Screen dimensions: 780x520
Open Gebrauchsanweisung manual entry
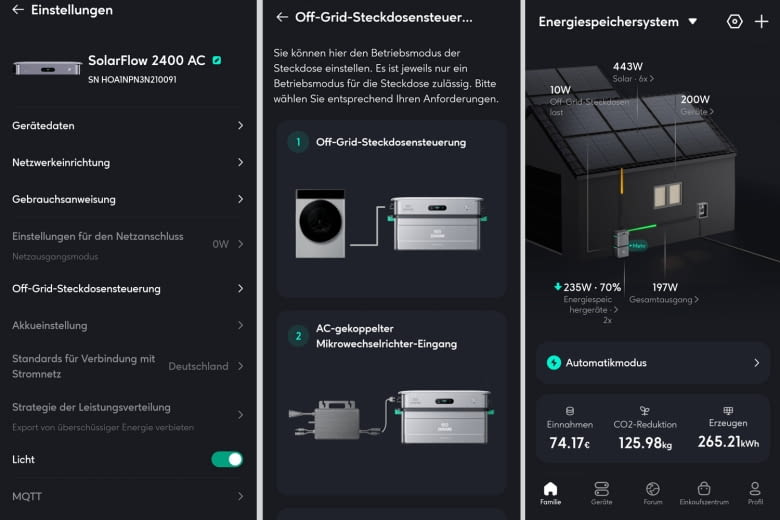pyautogui.click(x=127, y=199)
